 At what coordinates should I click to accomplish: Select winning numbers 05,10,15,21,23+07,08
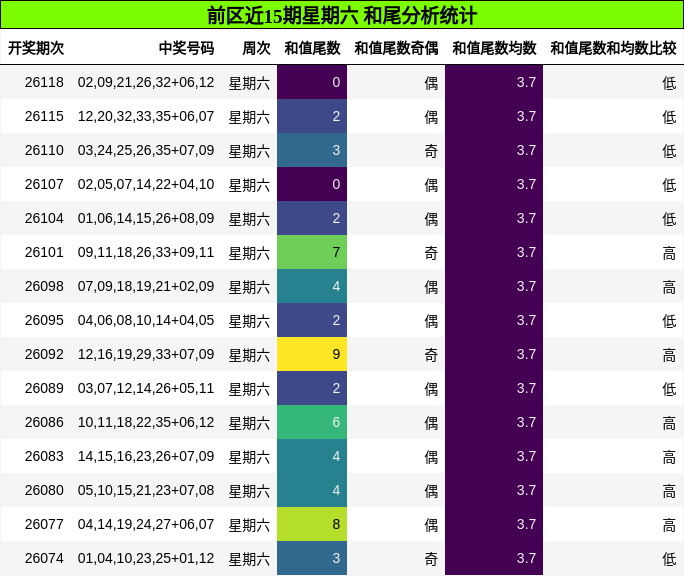146,490
